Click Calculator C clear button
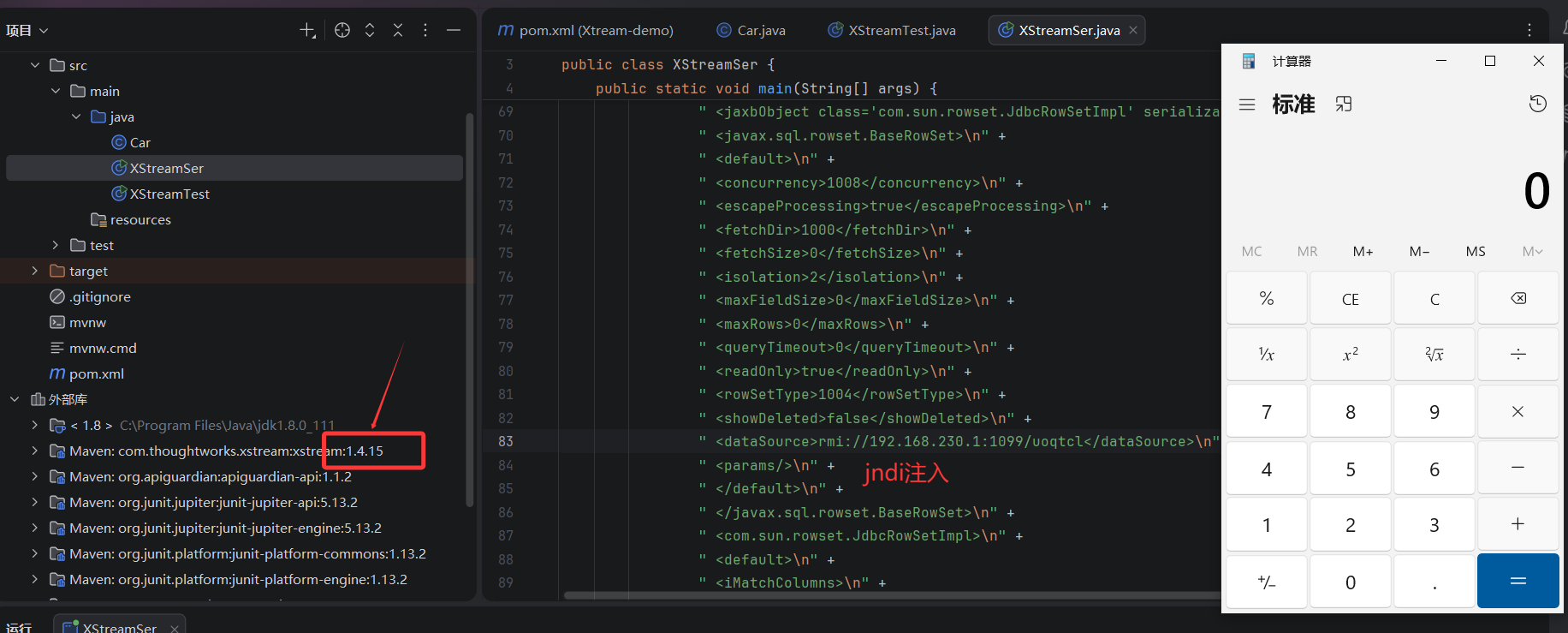Image resolution: width=1568 pixels, height=633 pixels. click(x=1434, y=298)
